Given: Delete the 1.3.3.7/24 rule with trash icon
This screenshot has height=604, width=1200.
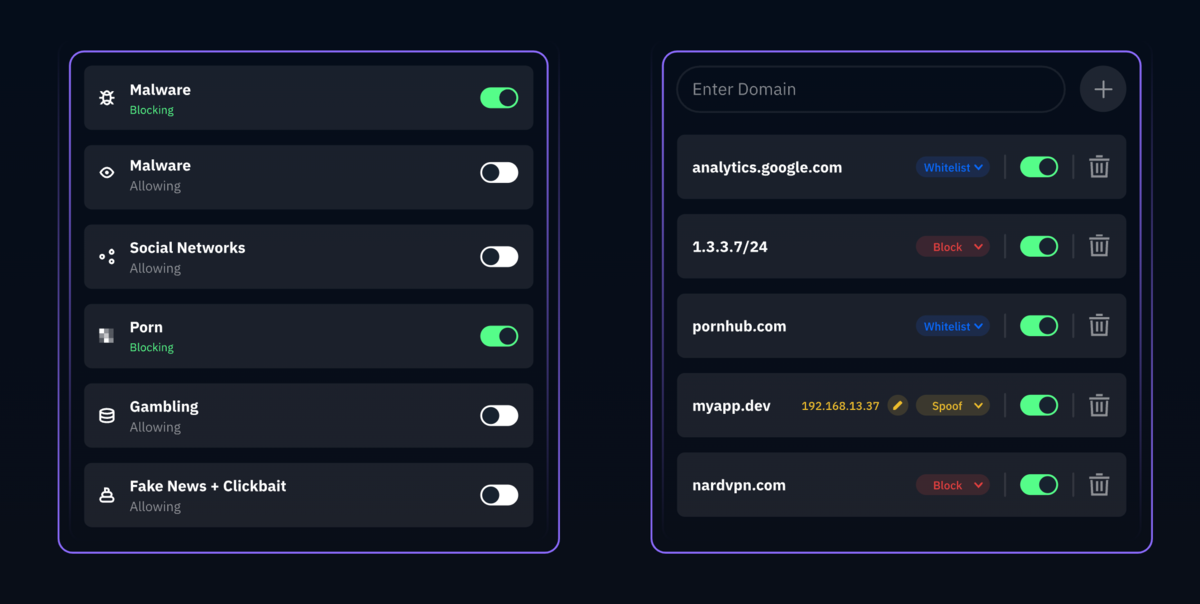Looking at the screenshot, I should (x=1099, y=246).
